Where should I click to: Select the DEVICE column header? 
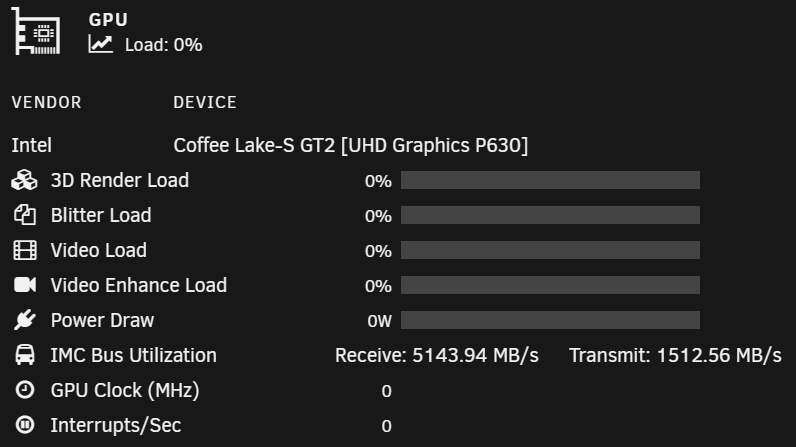point(205,102)
